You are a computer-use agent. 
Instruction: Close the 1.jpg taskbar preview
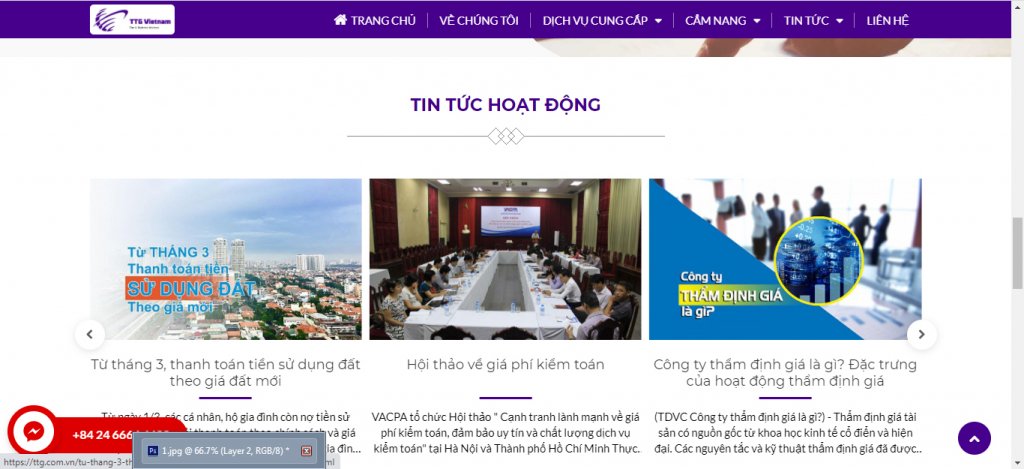pos(306,451)
